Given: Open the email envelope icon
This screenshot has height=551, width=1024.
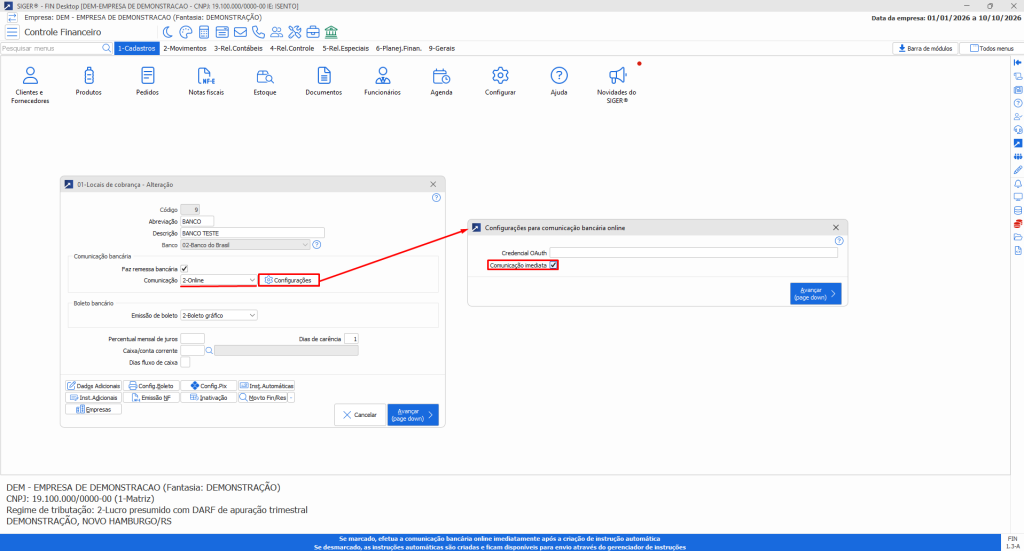Looking at the screenshot, I should (x=240, y=32).
